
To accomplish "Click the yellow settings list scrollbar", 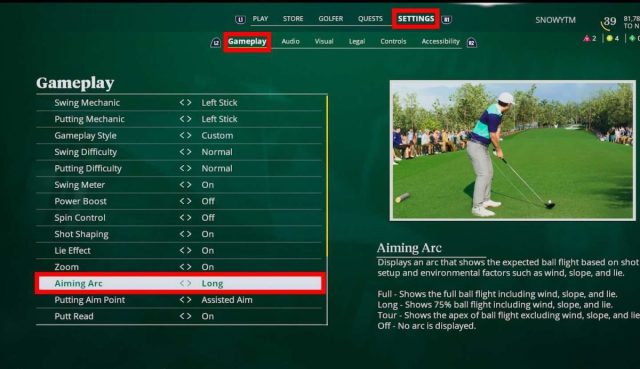I will tap(327, 176).
